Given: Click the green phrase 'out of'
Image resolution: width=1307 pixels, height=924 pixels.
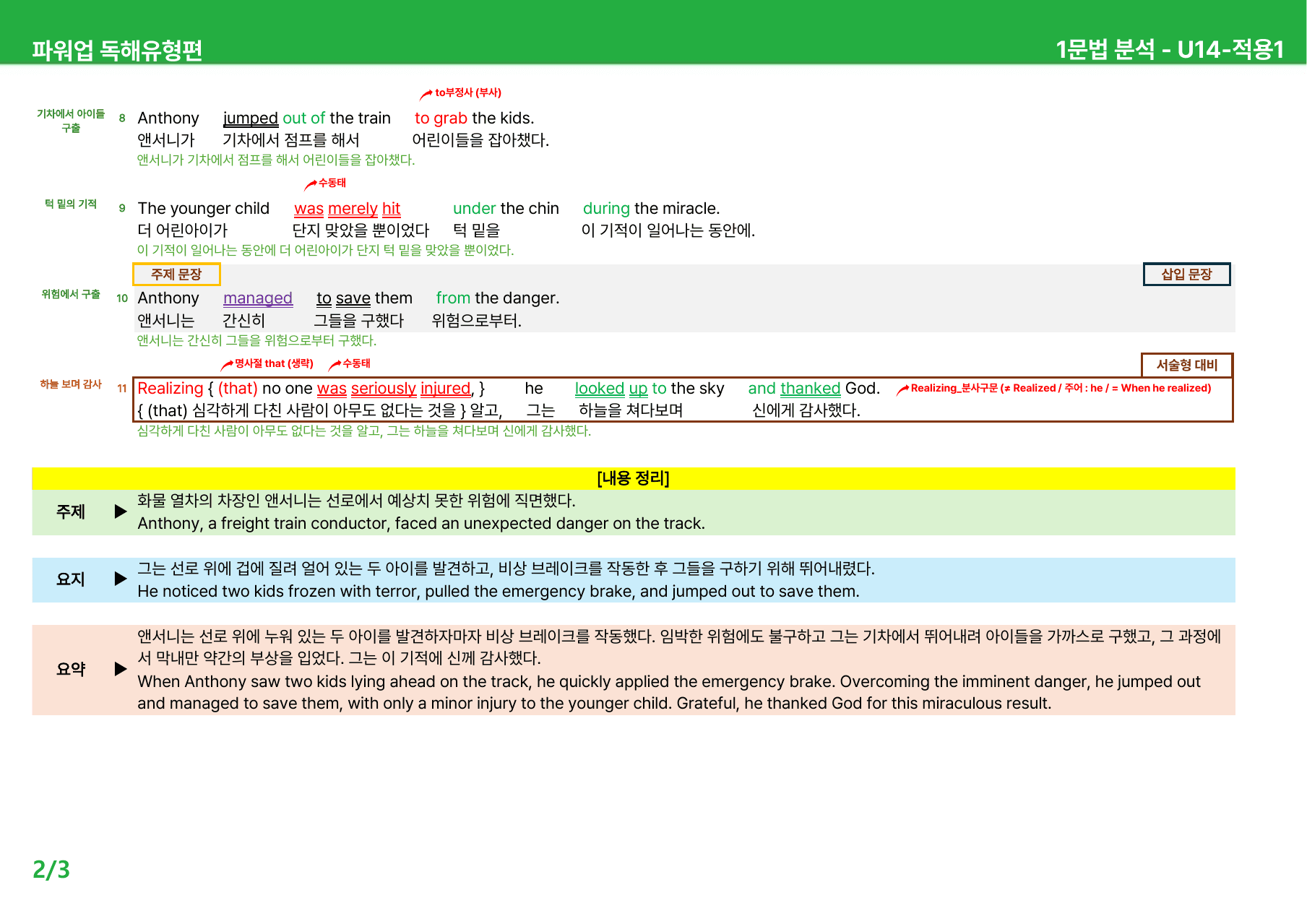Looking at the screenshot, I should (303, 118).
